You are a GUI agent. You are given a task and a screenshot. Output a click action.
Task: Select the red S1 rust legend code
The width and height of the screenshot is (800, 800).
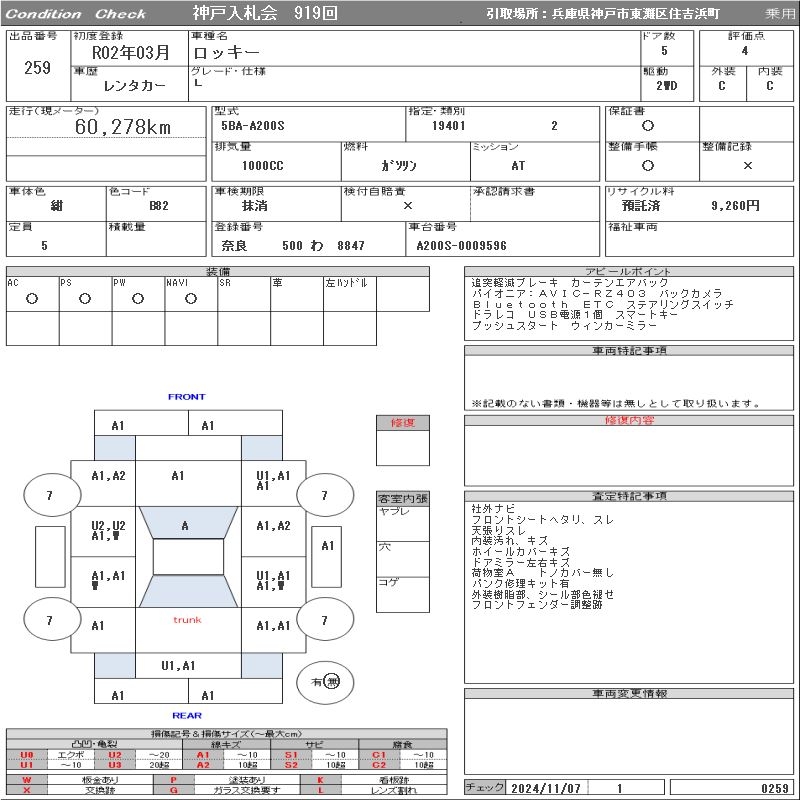[x=291, y=755]
